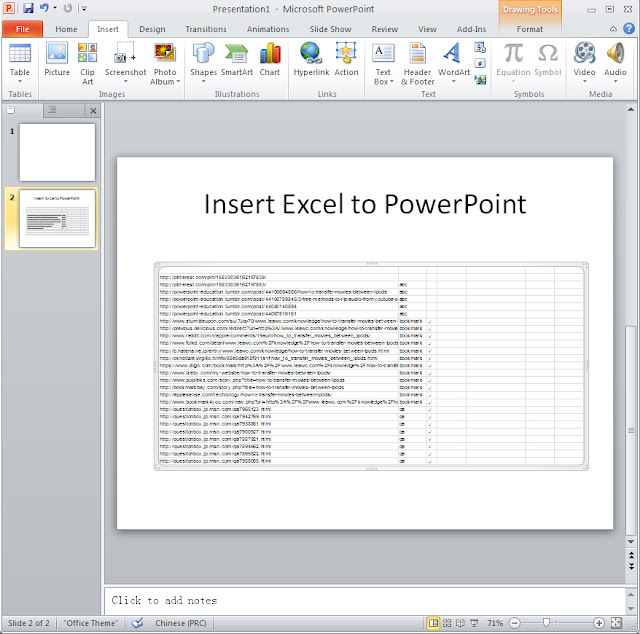640x634 pixels.
Task: Switch to Normal view in status bar
Action: pos(433,623)
